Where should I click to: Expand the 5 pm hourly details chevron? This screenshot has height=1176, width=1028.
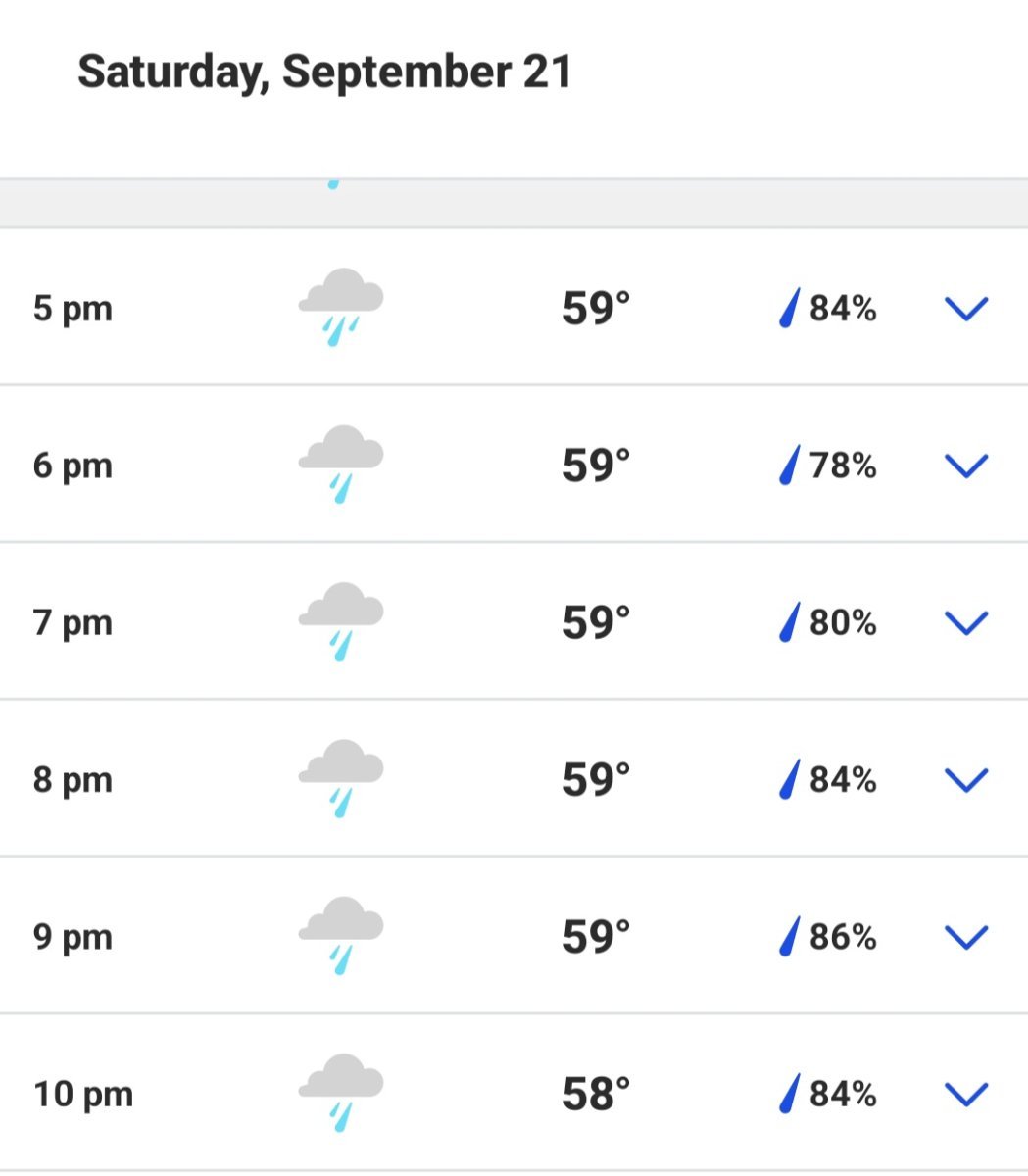point(966,309)
